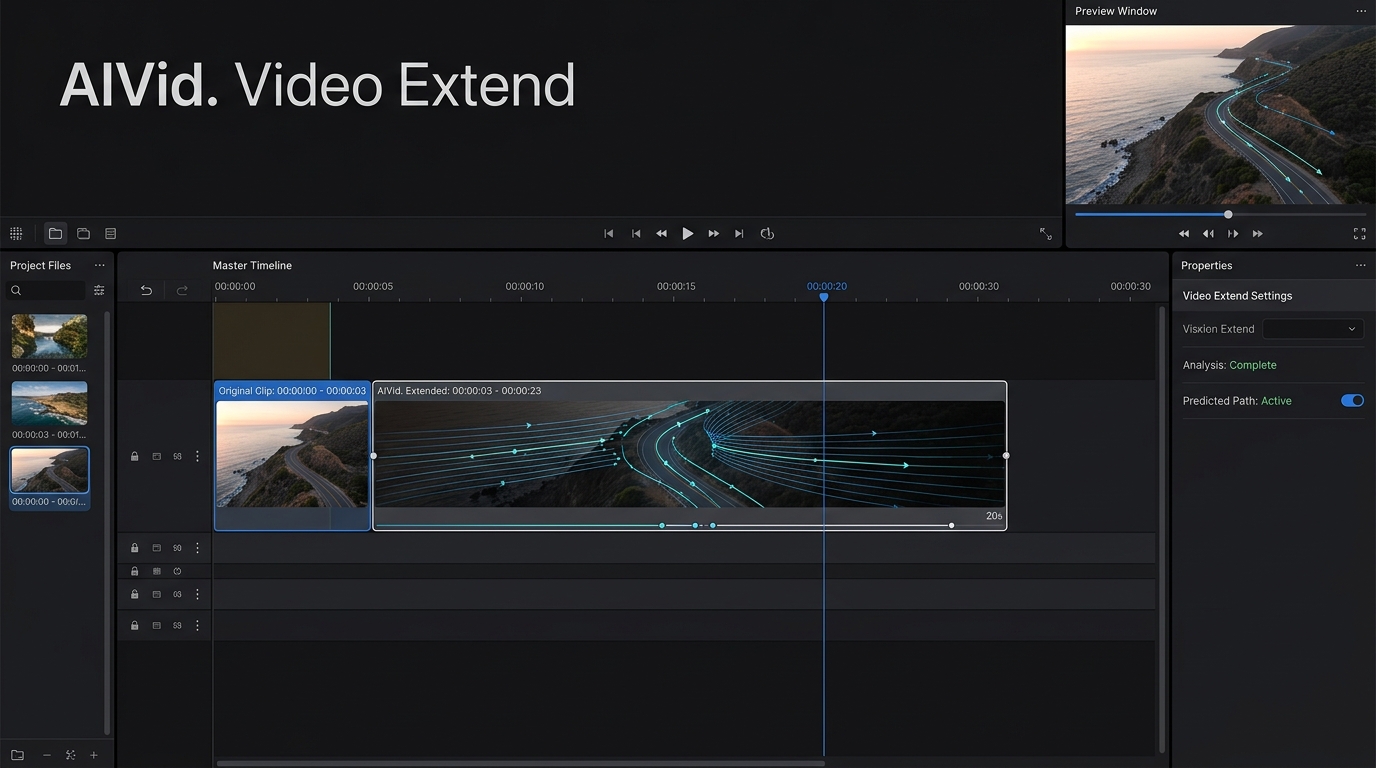Click the scatter icon between minus and plus

[x=70, y=755]
